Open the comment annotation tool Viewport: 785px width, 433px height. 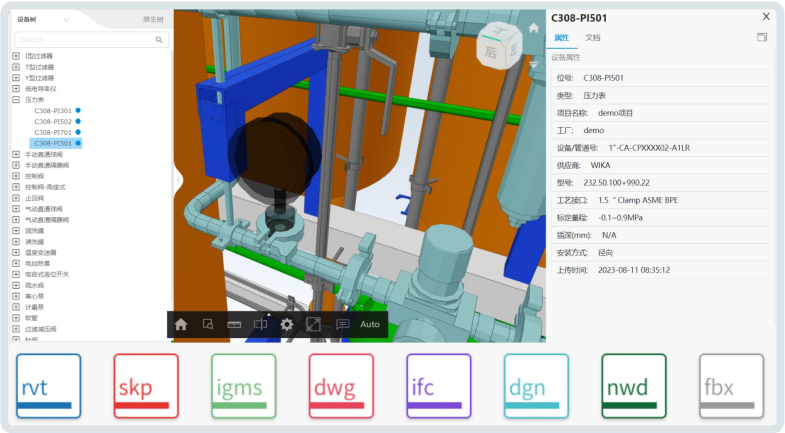pyautogui.click(x=342, y=324)
